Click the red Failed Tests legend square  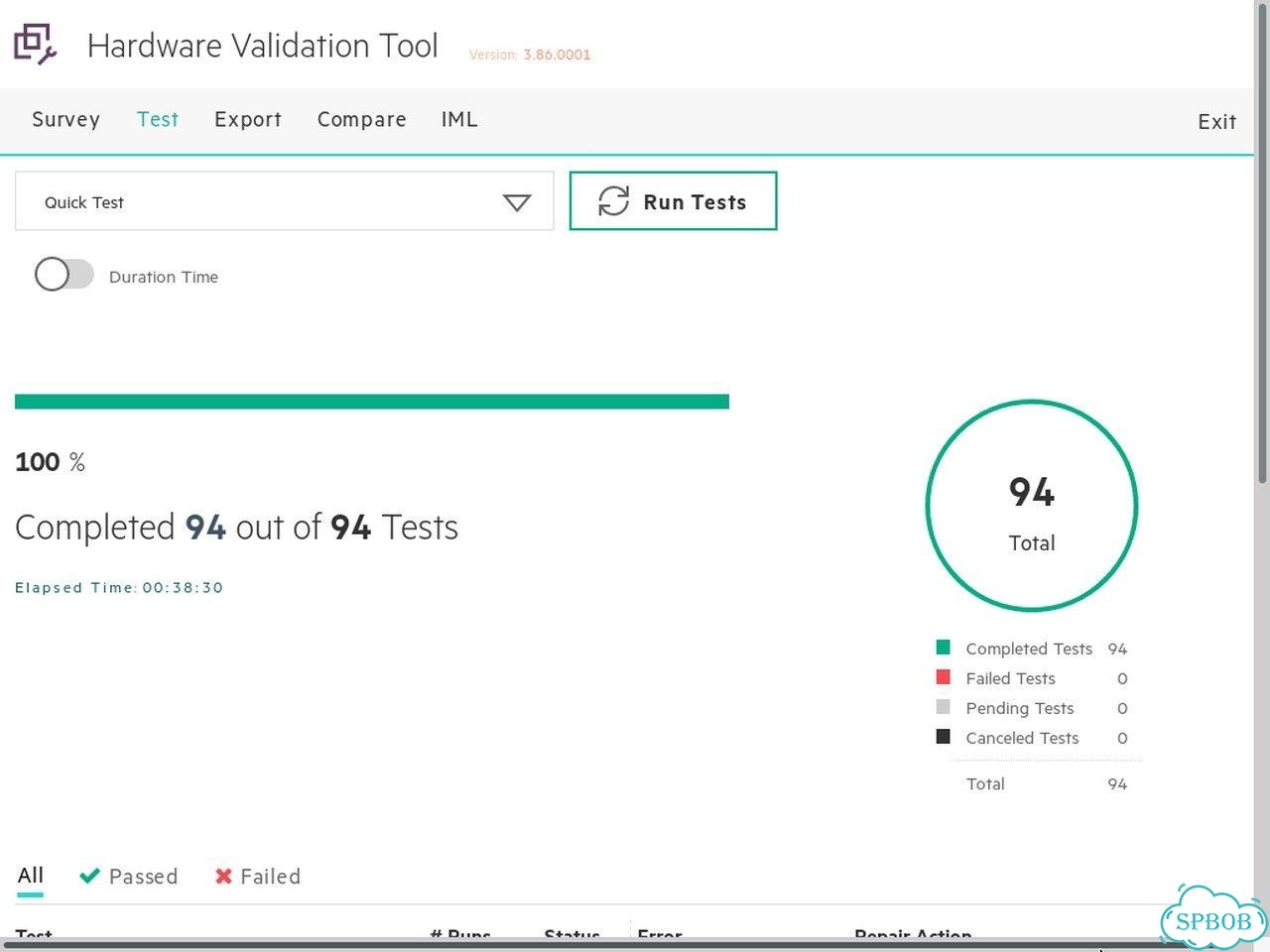click(x=944, y=677)
